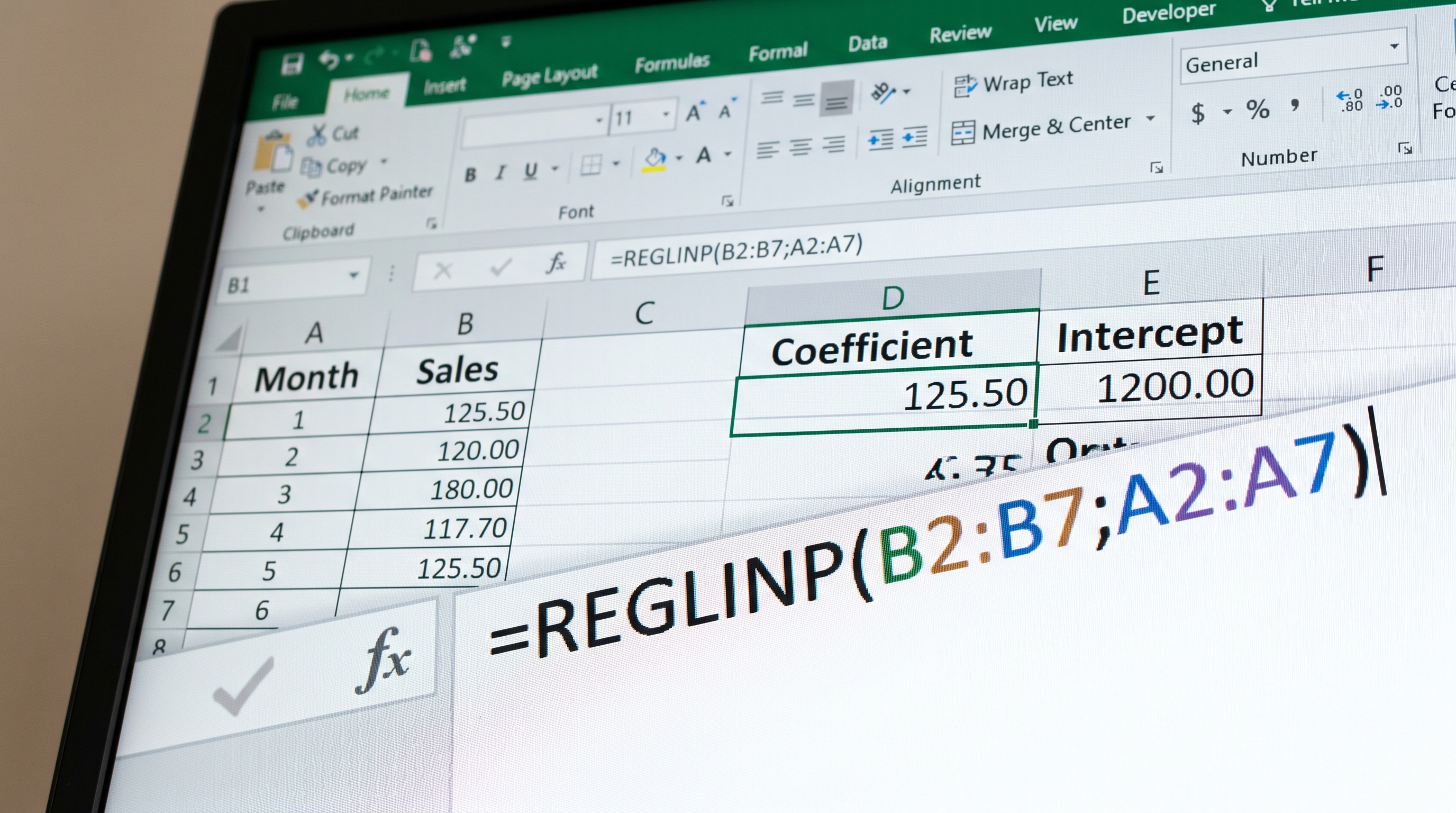Viewport: 1456px width, 813px height.
Task: Click the small formula bar text =REGLINP(B2:B7;A2:A7)
Action: 736,251
